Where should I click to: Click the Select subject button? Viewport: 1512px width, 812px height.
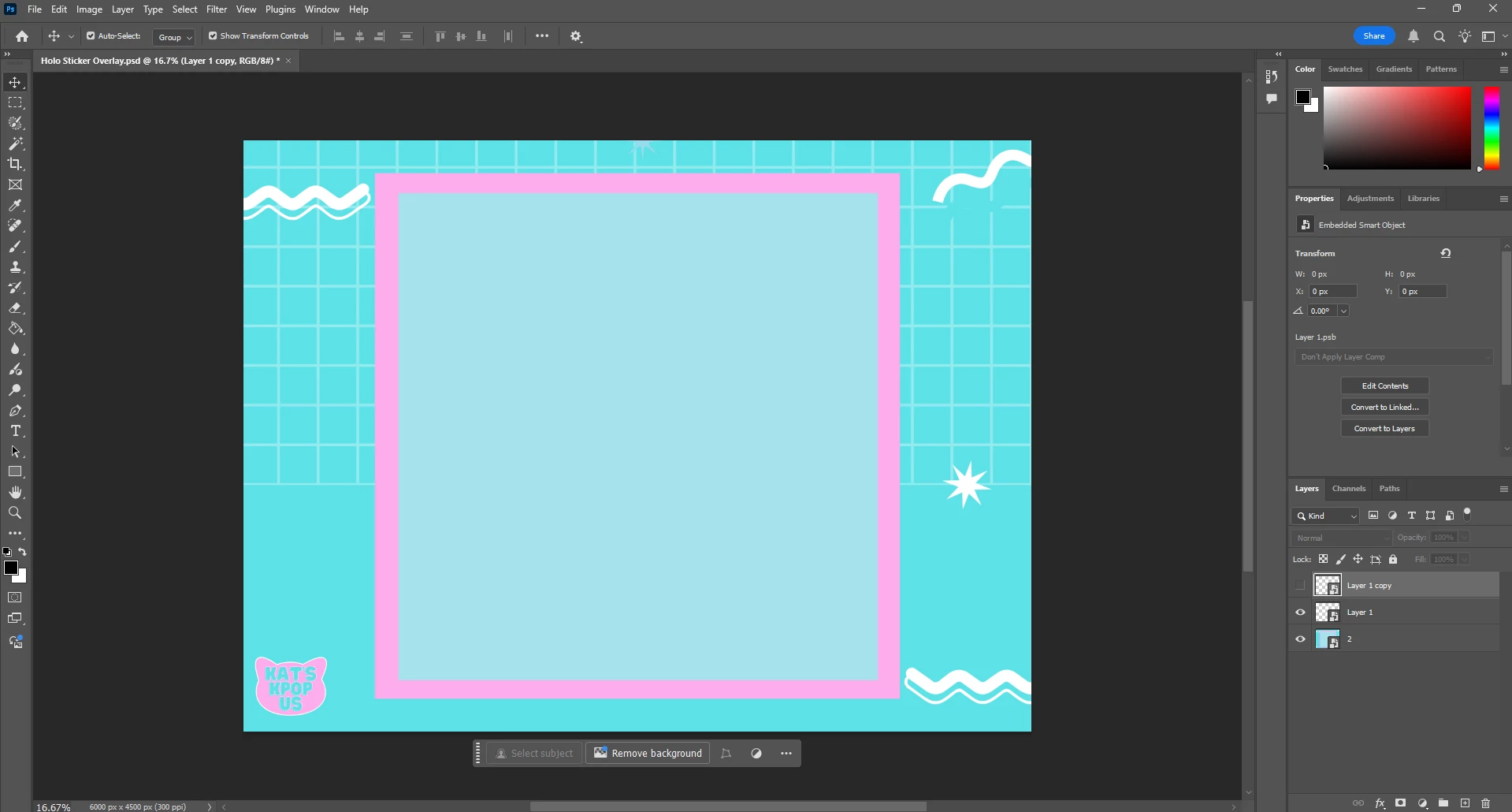(x=534, y=754)
